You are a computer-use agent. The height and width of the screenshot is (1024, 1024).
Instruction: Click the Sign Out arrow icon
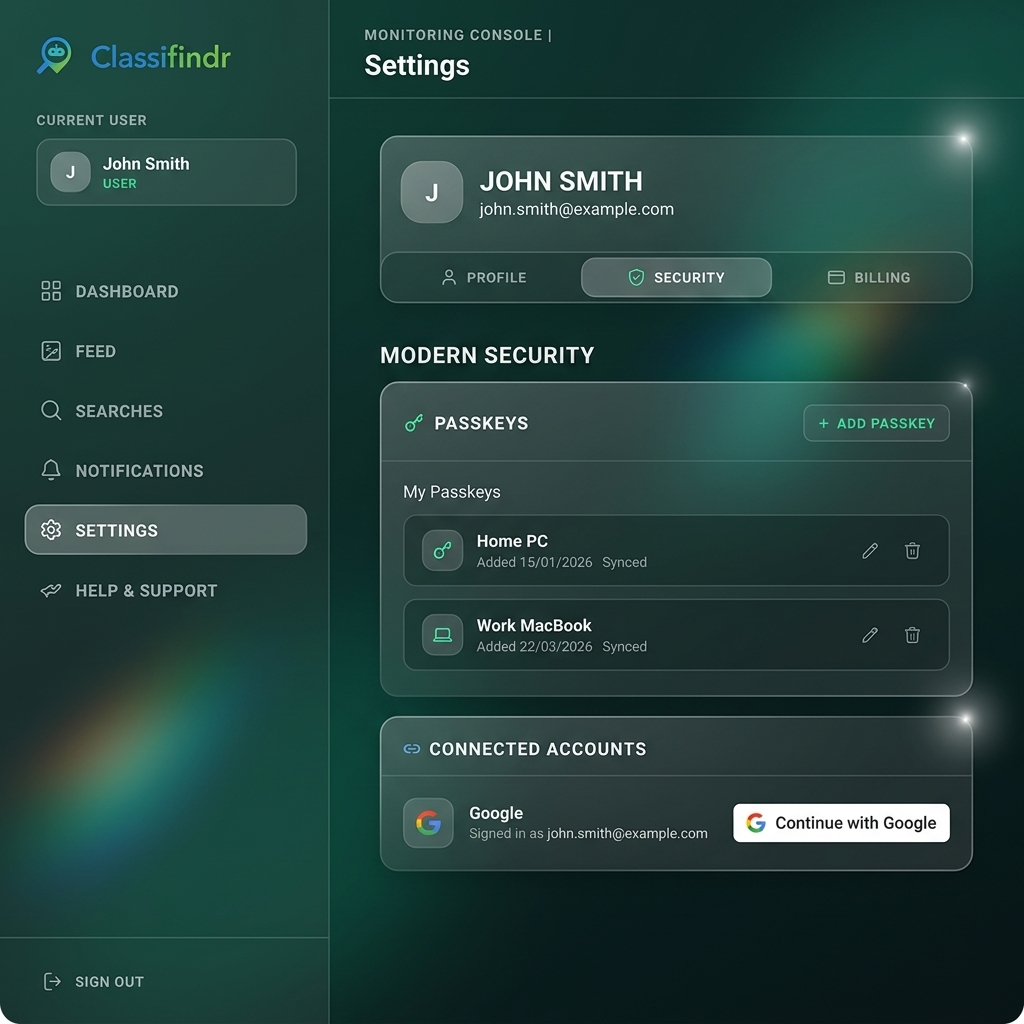pyautogui.click(x=52, y=982)
